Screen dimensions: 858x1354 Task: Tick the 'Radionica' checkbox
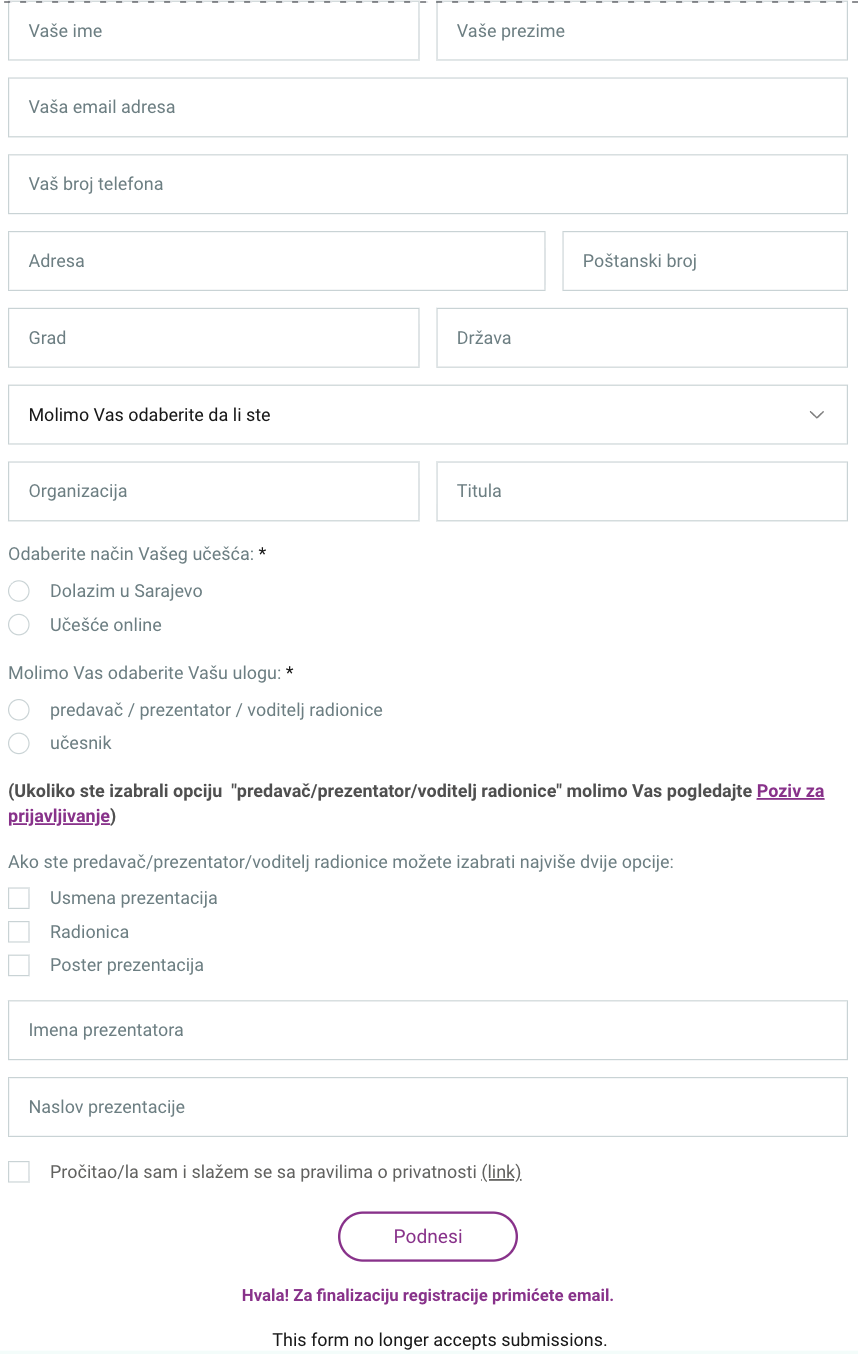(19, 932)
